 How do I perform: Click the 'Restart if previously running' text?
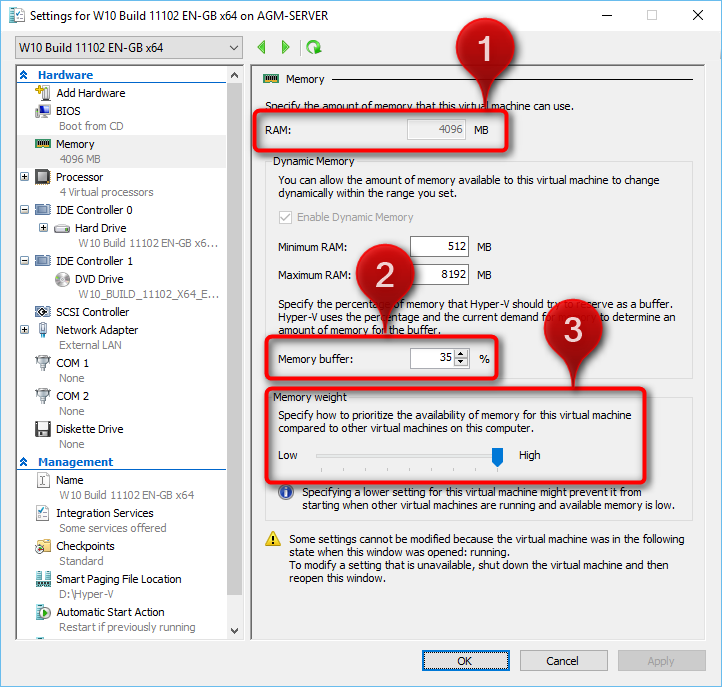[x=127, y=627]
